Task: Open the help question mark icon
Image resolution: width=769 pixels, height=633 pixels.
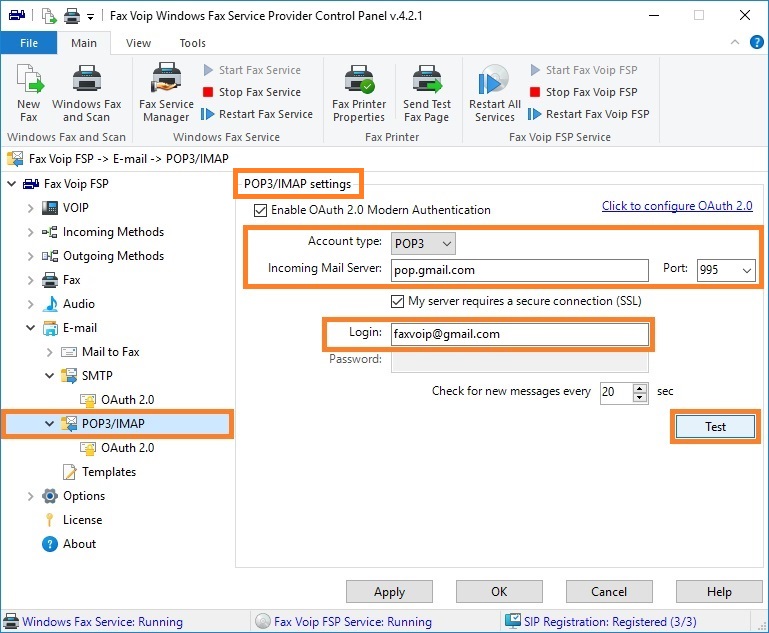Action: [756, 42]
